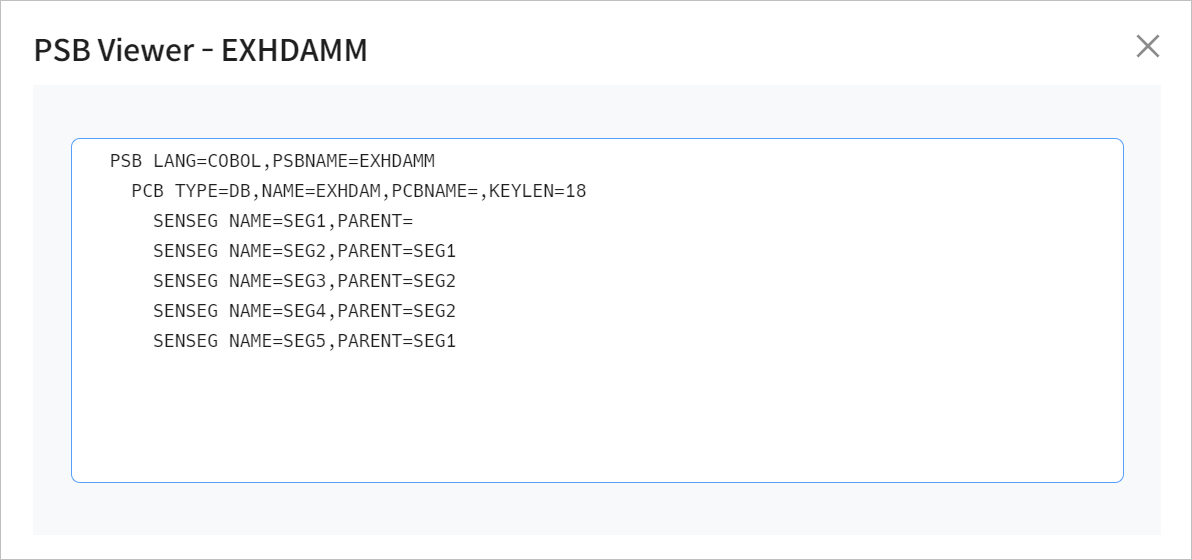Click the KEYLEN=18 text
Screen dimensions: 1192x560
(x=537, y=191)
